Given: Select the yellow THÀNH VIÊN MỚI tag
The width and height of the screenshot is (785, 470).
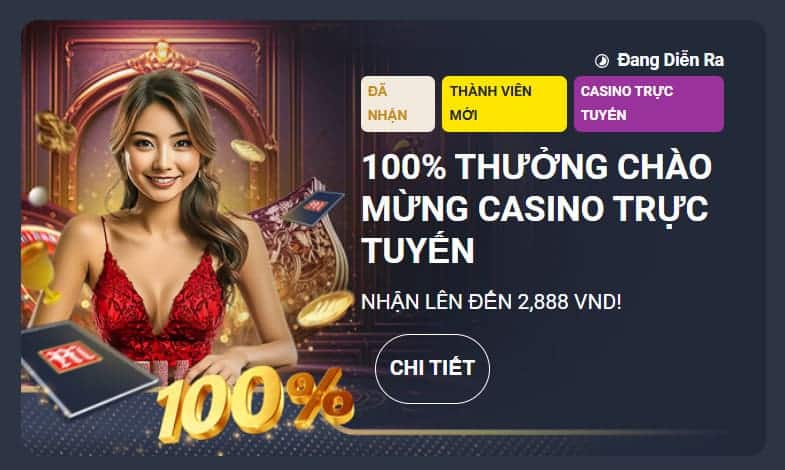Looking at the screenshot, I should pyautogui.click(x=504, y=104).
